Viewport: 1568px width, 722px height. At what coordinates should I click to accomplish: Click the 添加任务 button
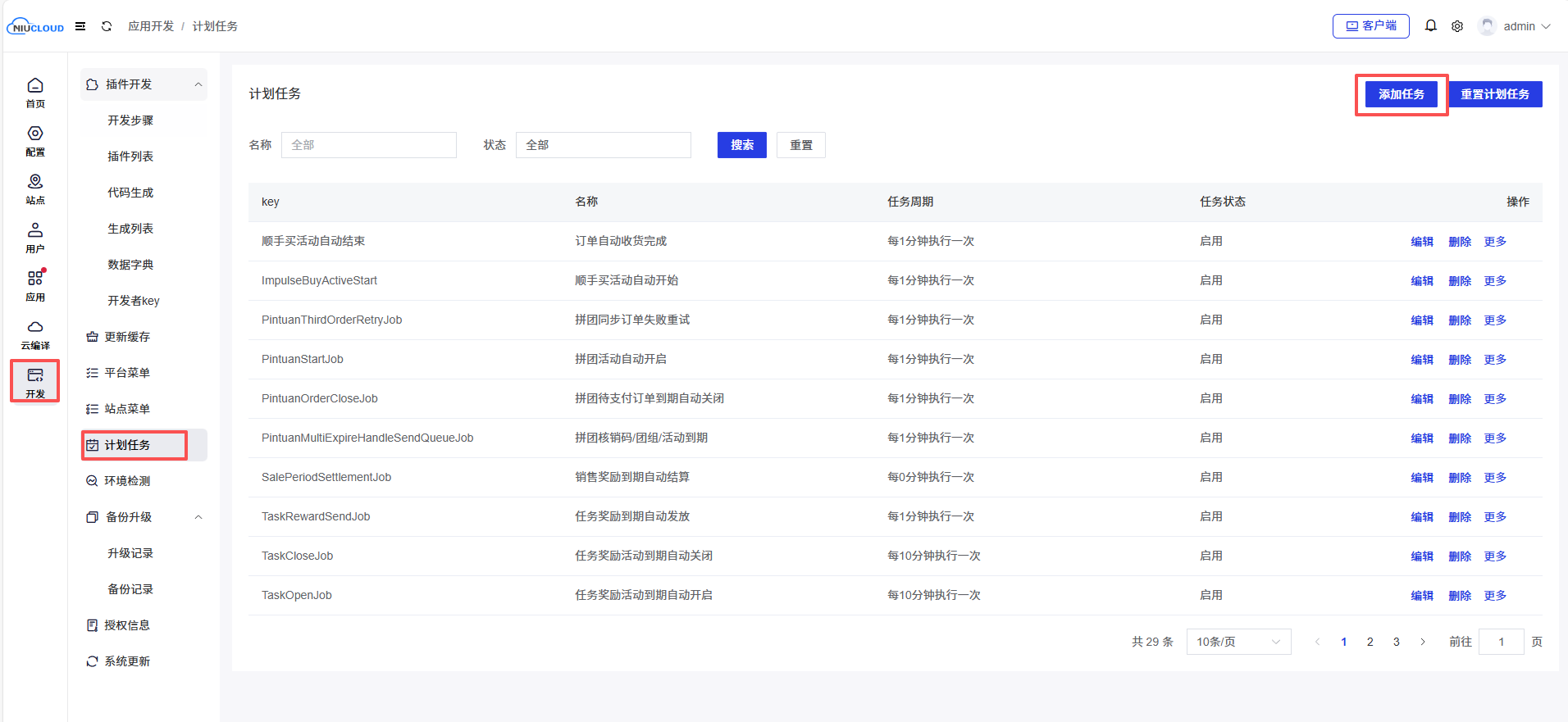1401,94
